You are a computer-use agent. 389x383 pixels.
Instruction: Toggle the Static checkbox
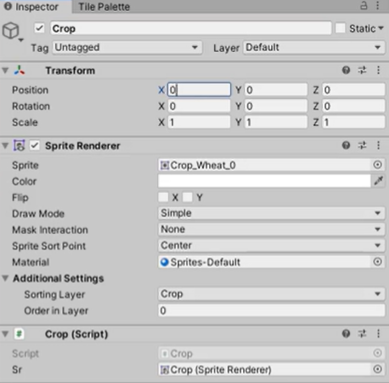pyautogui.click(x=340, y=28)
